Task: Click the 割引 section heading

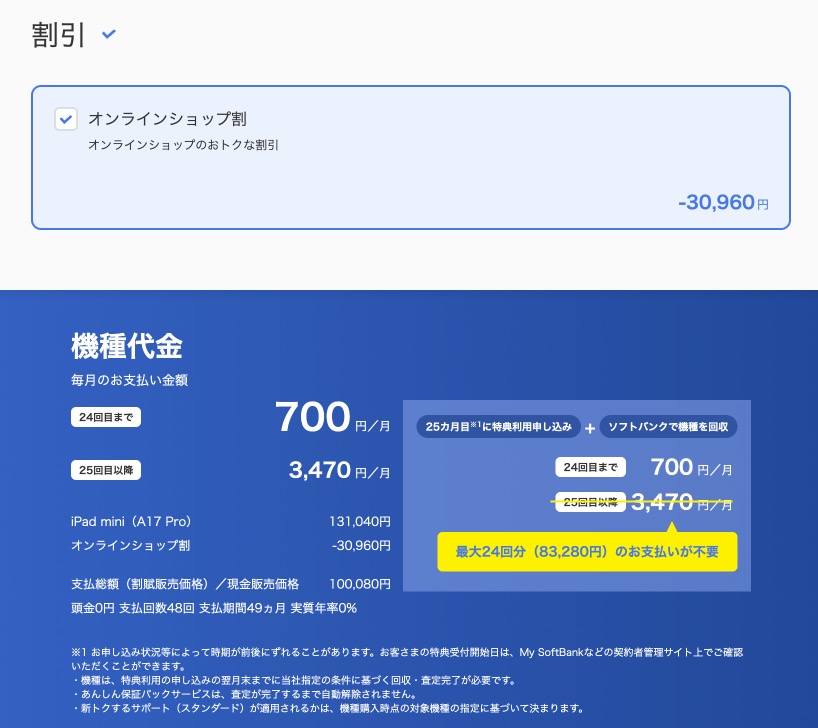Action: point(59,35)
